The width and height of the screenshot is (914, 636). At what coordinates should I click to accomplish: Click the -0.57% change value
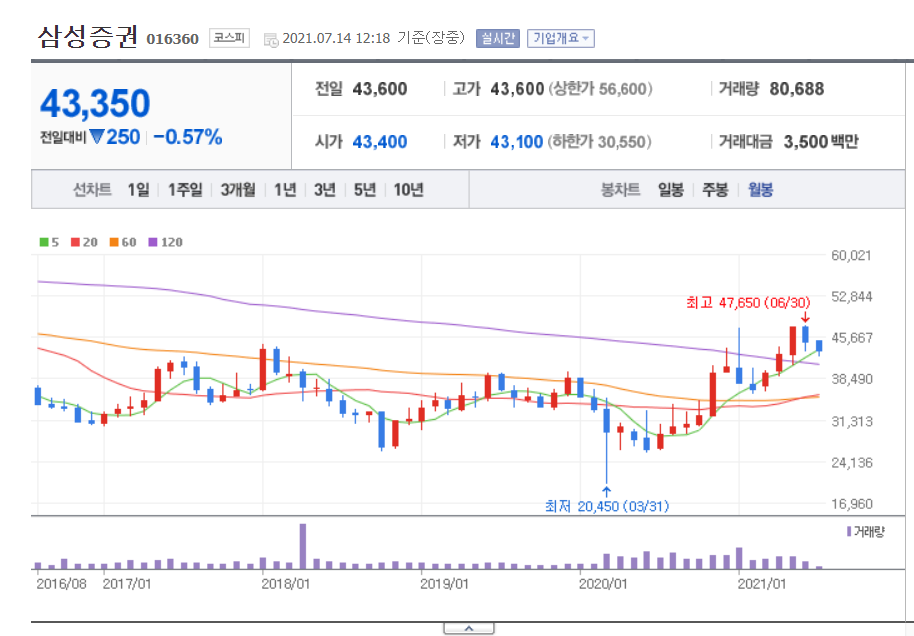[188, 137]
